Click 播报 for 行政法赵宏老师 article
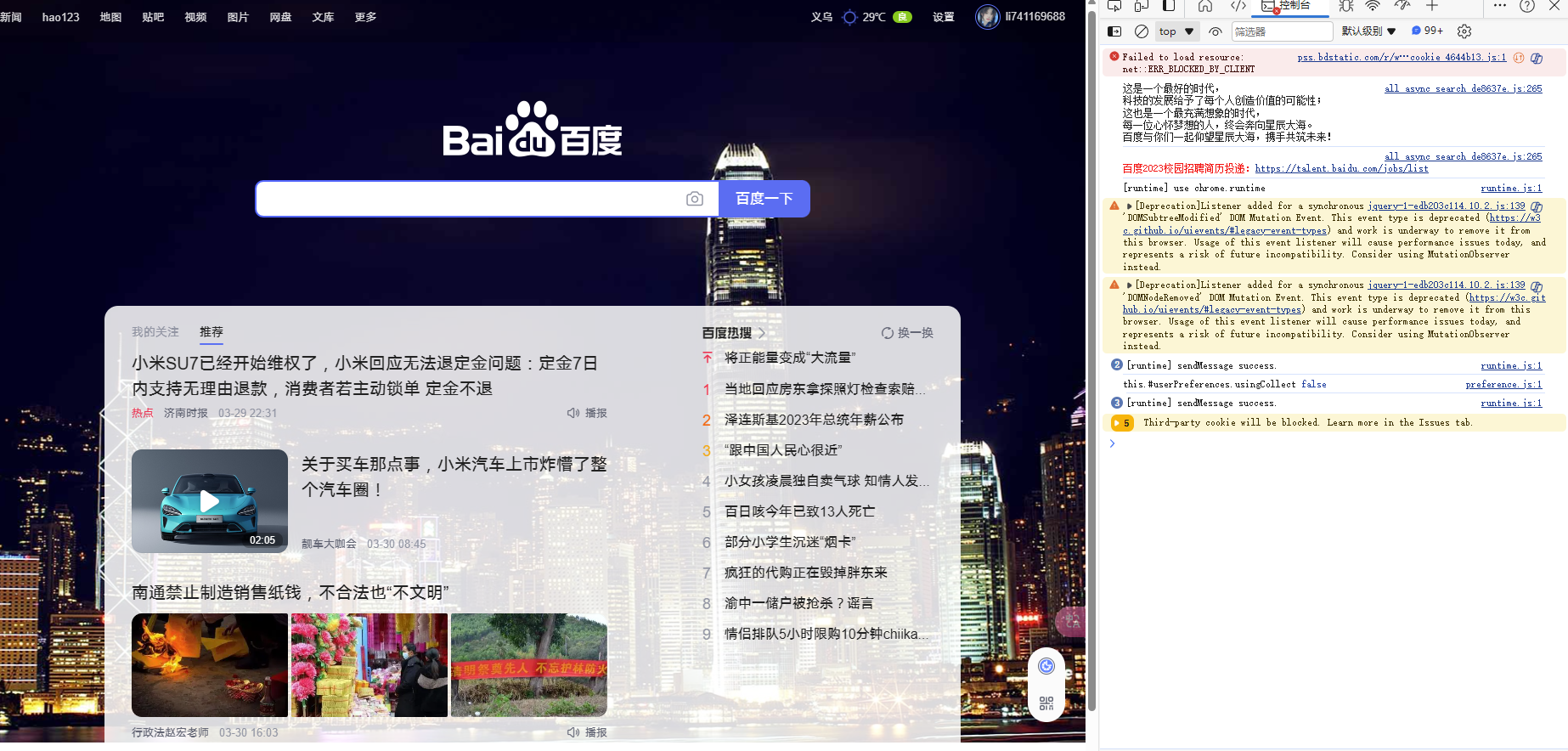This screenshot has height=751, width=1568. tap(587, 732)
